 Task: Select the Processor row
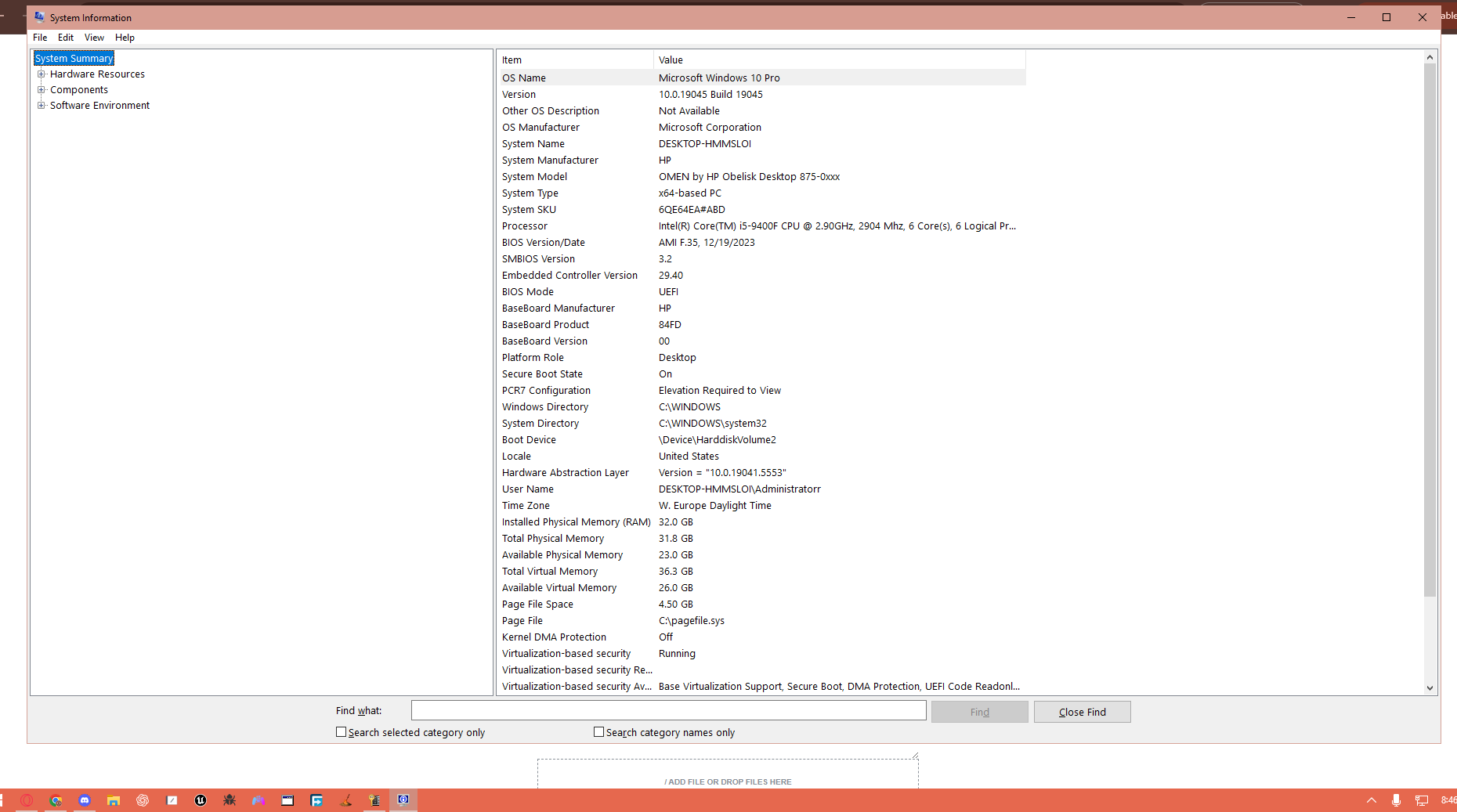(x=762, y=226)
